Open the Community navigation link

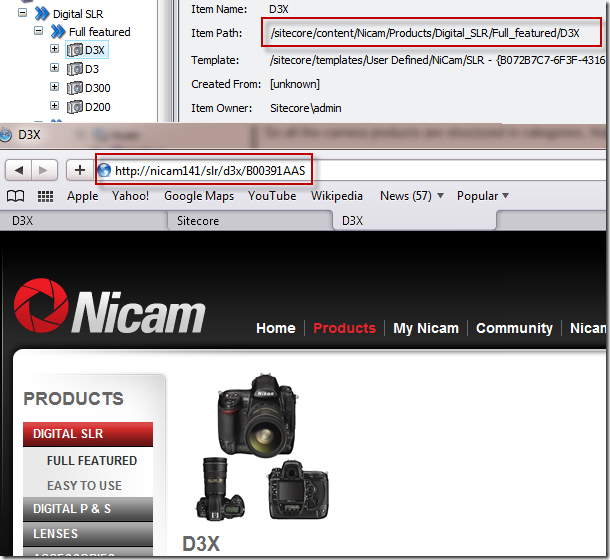coord(514,328)
